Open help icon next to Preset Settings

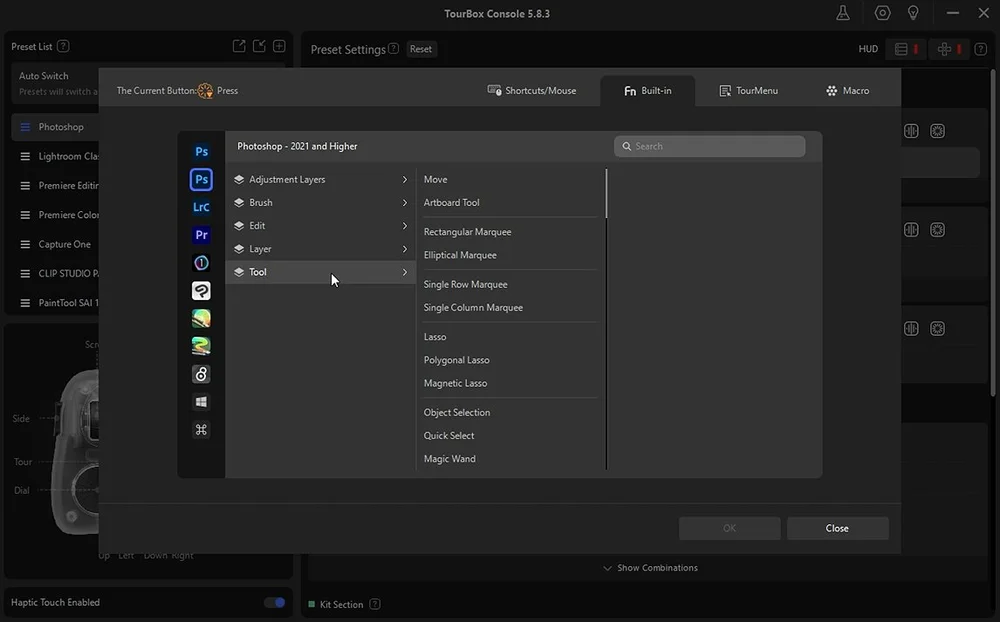393,48
